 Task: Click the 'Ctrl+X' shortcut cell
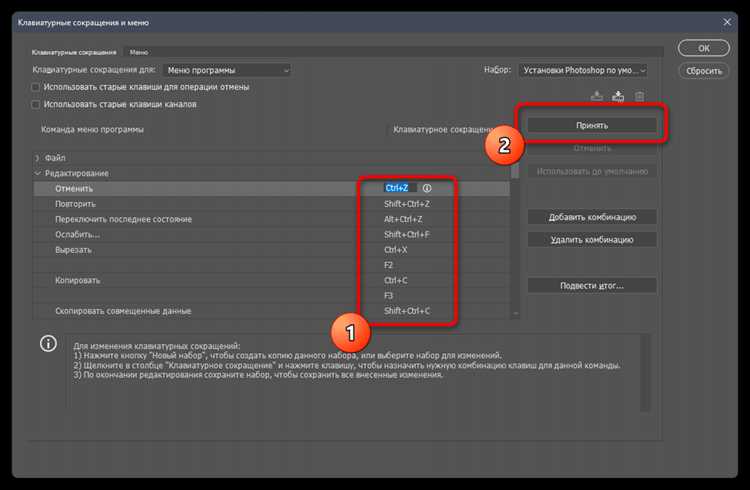pyautogui.click(x=396, y=250)
